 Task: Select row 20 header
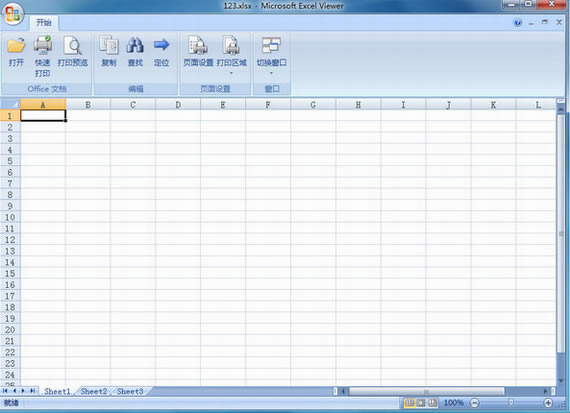click(10, 330)
